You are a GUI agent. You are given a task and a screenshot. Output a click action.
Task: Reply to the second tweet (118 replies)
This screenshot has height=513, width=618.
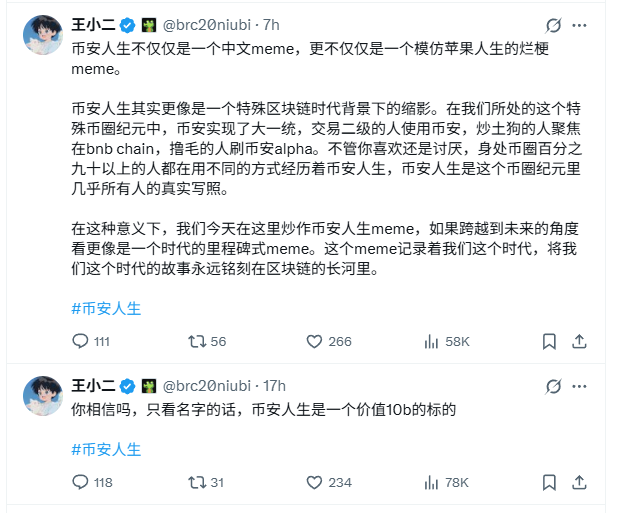[x=82, y=482]
